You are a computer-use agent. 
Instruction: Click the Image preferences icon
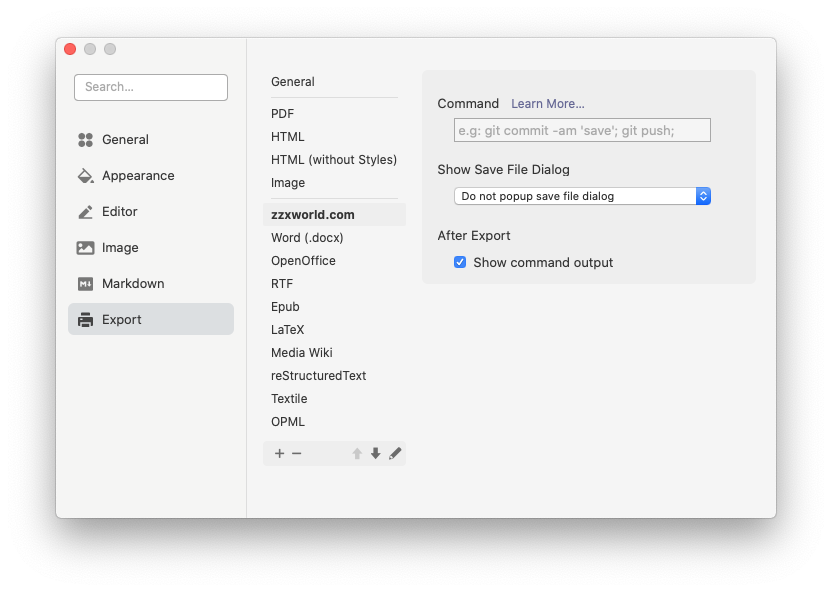click(x=85, y=248)
